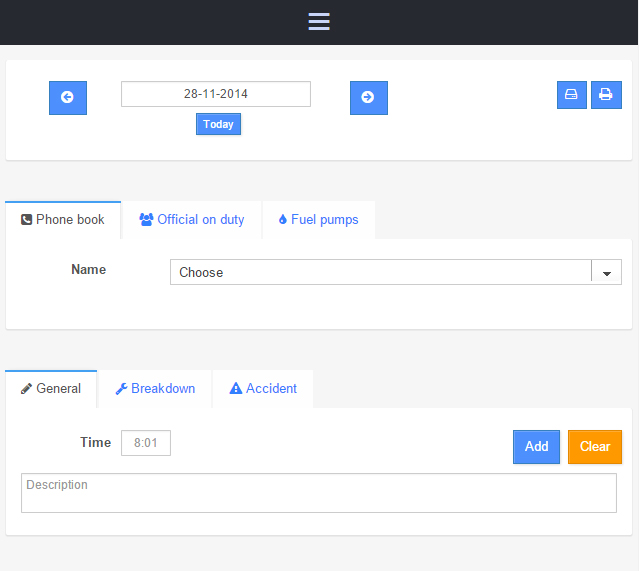This screenshot has width=639, height=571.
Task: Select the General tab
Action: (51, 389)
